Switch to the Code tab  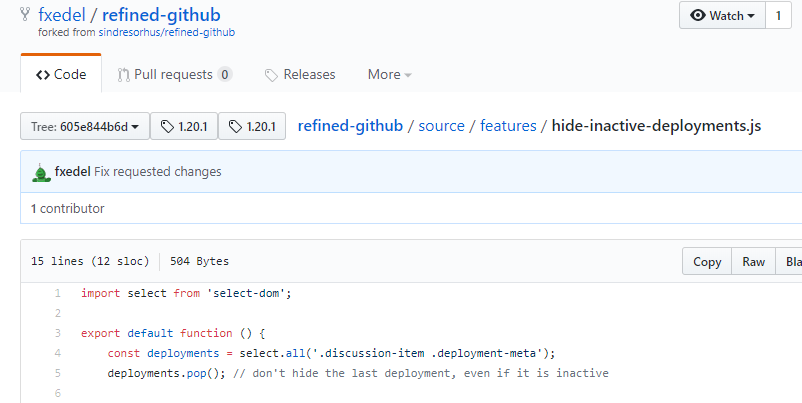61,74
